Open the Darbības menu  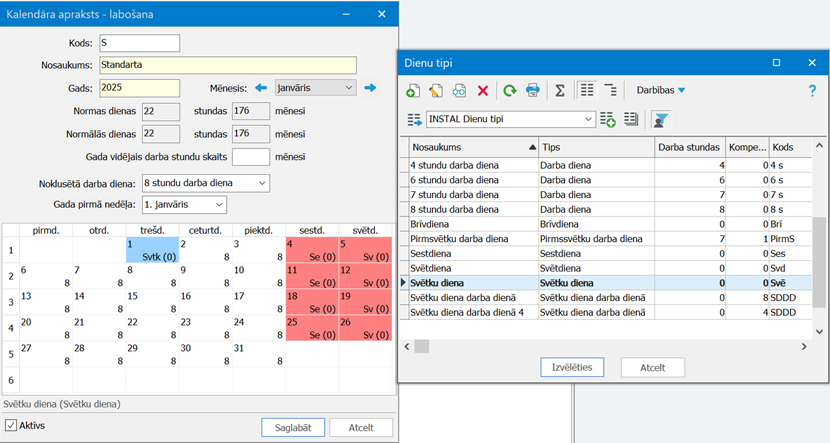coord(661,90)
